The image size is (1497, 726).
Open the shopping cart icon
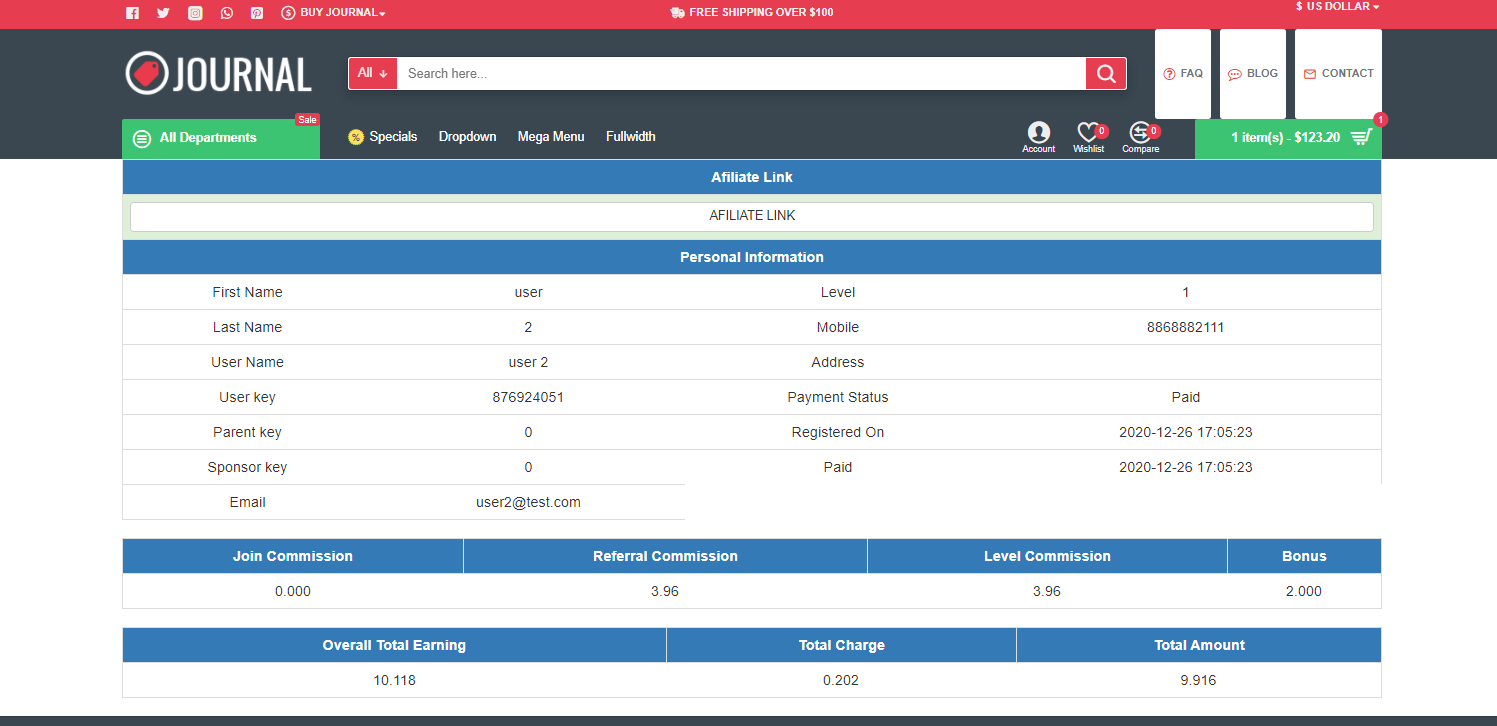pyautogui.click(x=1360, y=136)
